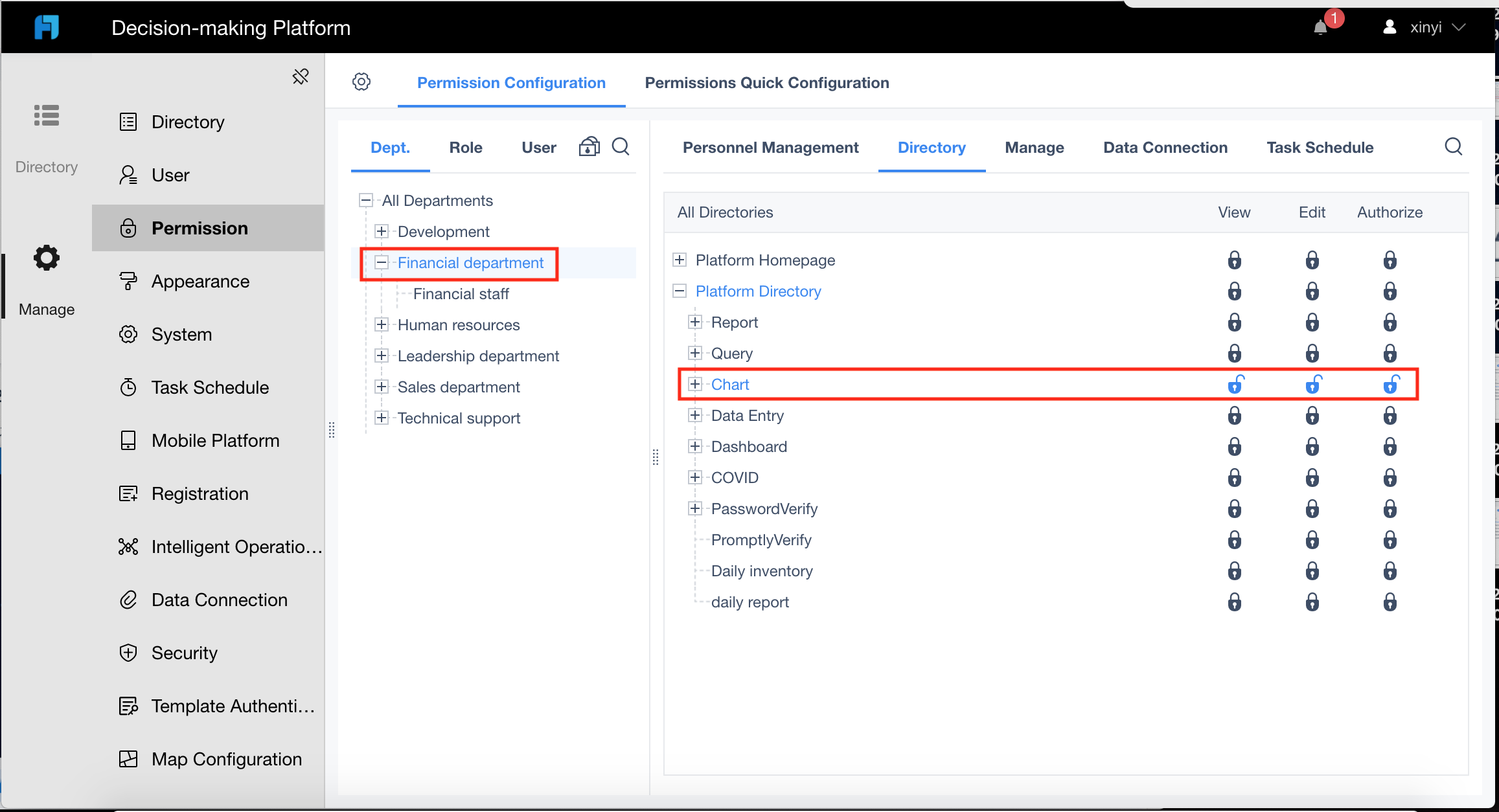This screenshot has width=1499, height=812.
Task: Click the unpin sidebar icon
Action: click(301, 76)
